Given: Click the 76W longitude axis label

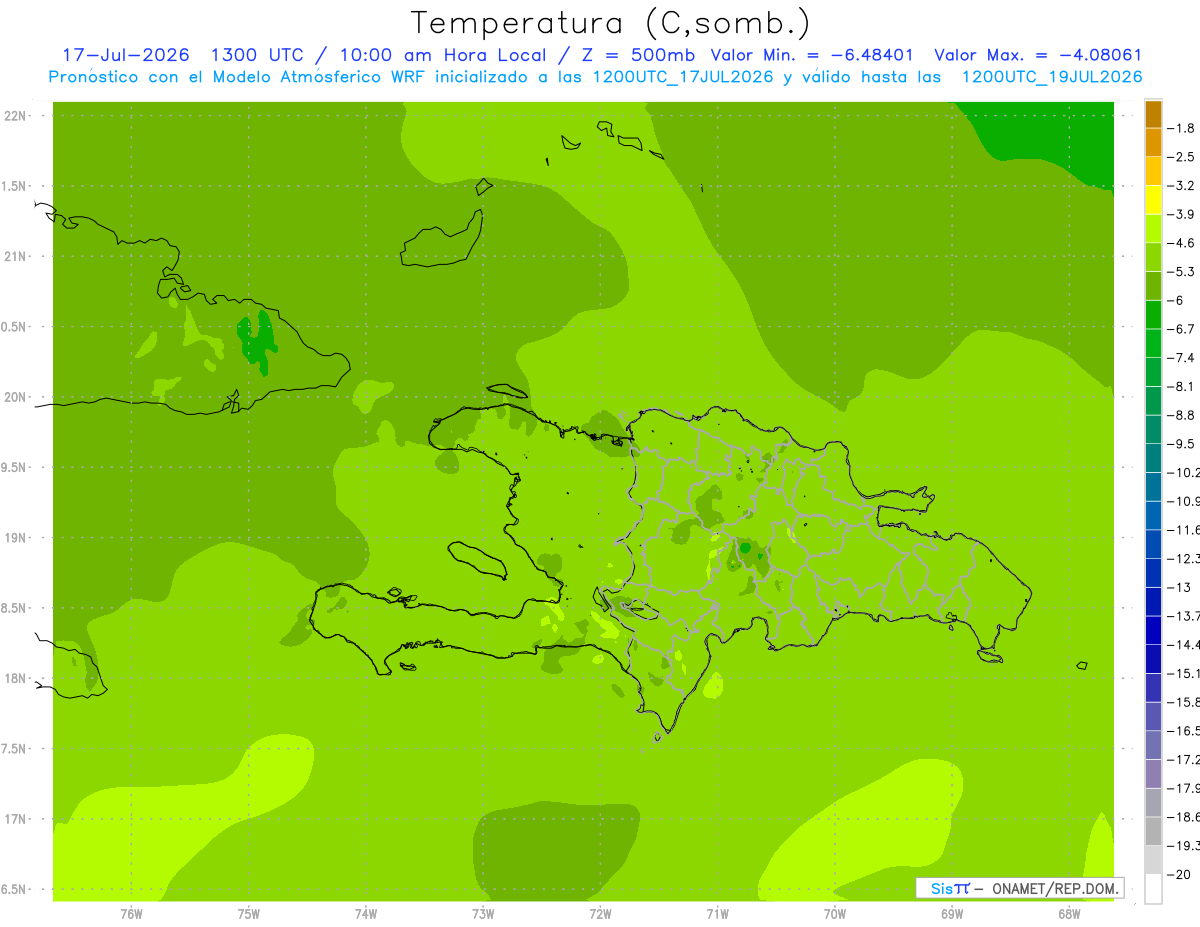Looking at the screenshot, I should pyautogui.click(x=131, y=914).
